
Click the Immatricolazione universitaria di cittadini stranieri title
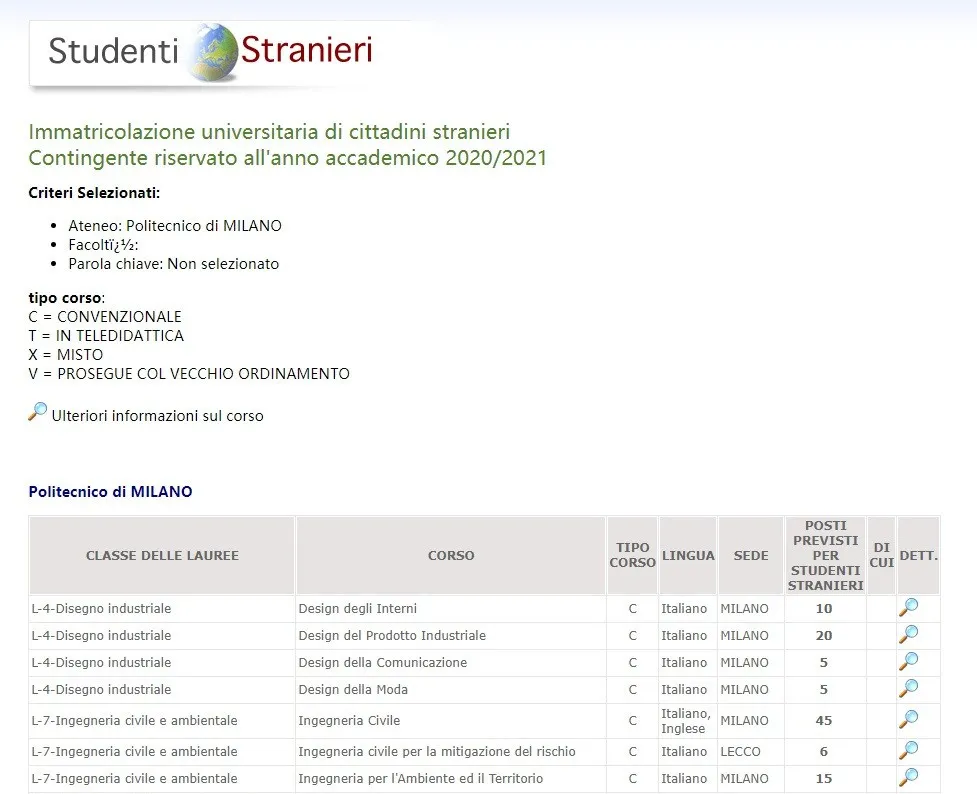pos(269,132)
